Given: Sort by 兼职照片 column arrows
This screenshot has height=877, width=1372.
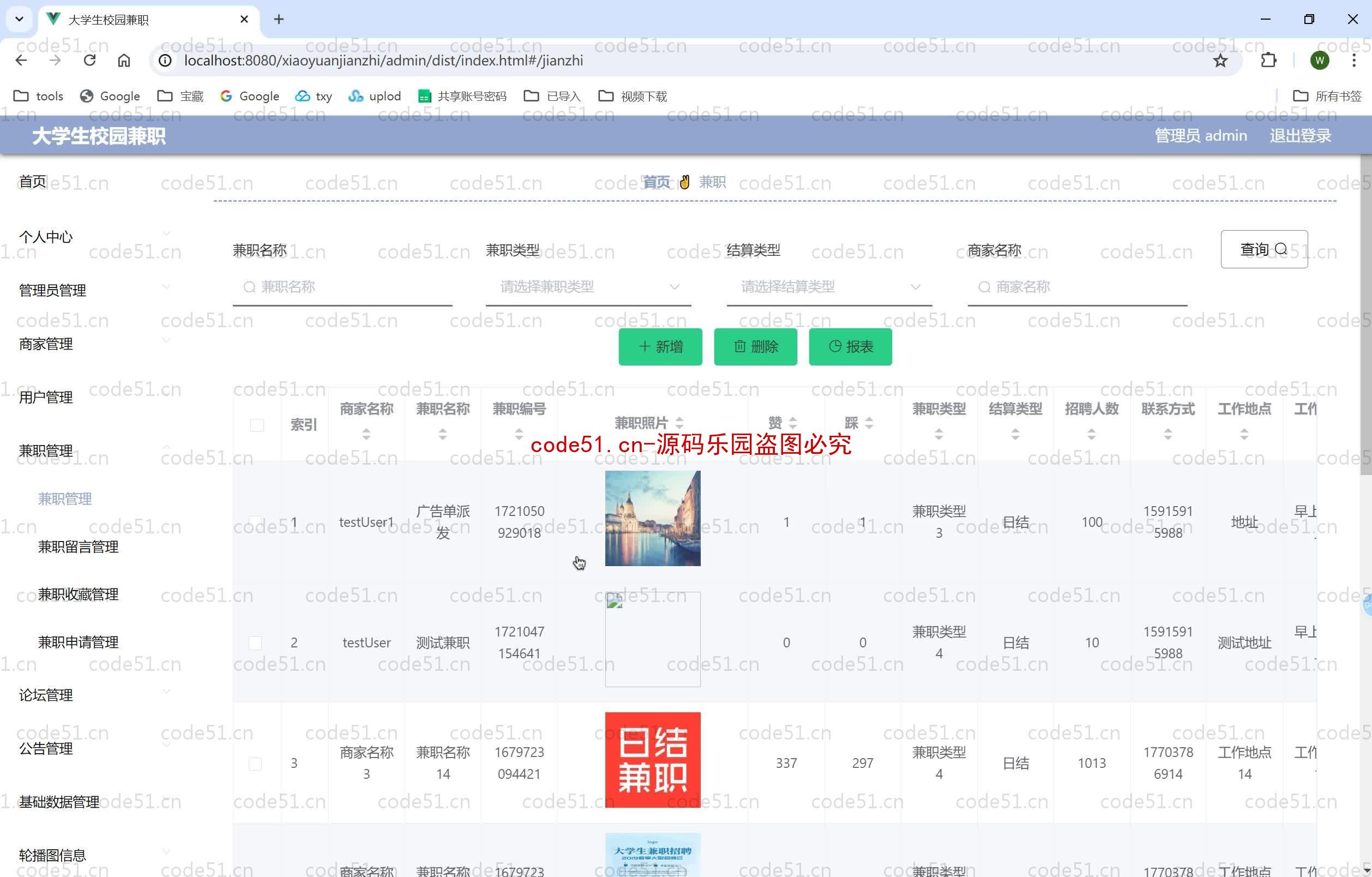Looking at the screenshot, I should 679,423.
